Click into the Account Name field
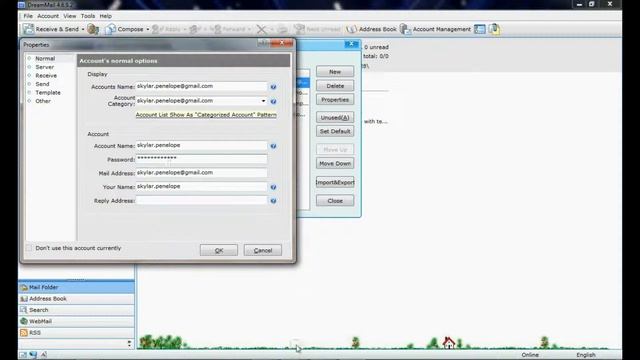 point(201,146)
